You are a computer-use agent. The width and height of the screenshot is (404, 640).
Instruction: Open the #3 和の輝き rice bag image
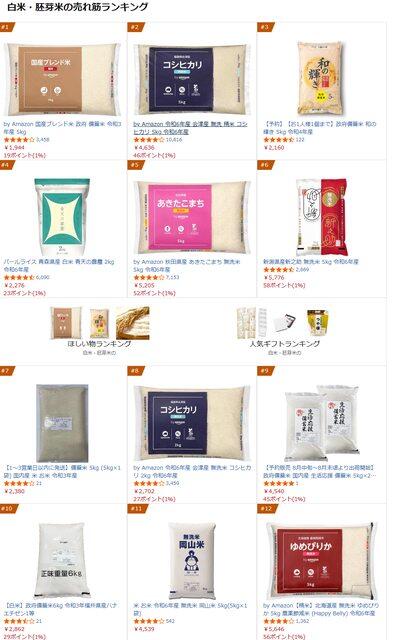click(321, 78)
